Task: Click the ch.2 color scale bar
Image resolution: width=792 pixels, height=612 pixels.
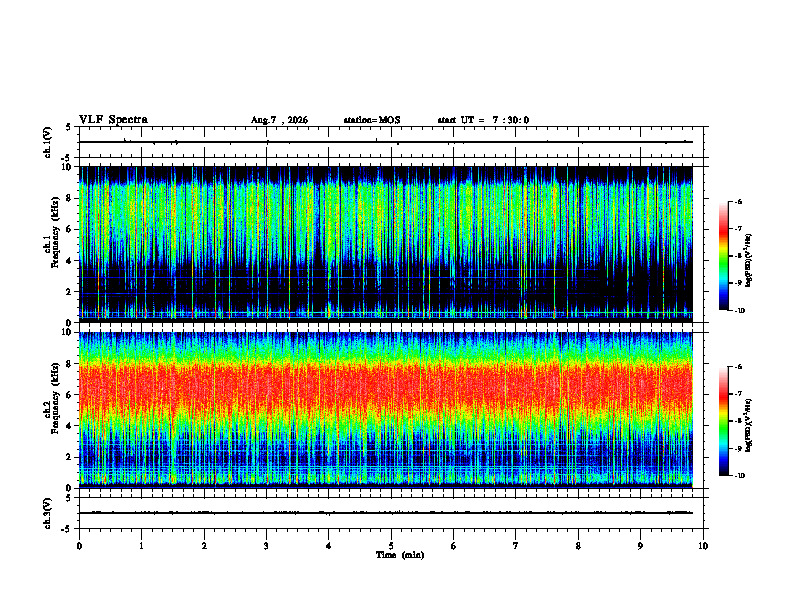Action: [723, 421]
